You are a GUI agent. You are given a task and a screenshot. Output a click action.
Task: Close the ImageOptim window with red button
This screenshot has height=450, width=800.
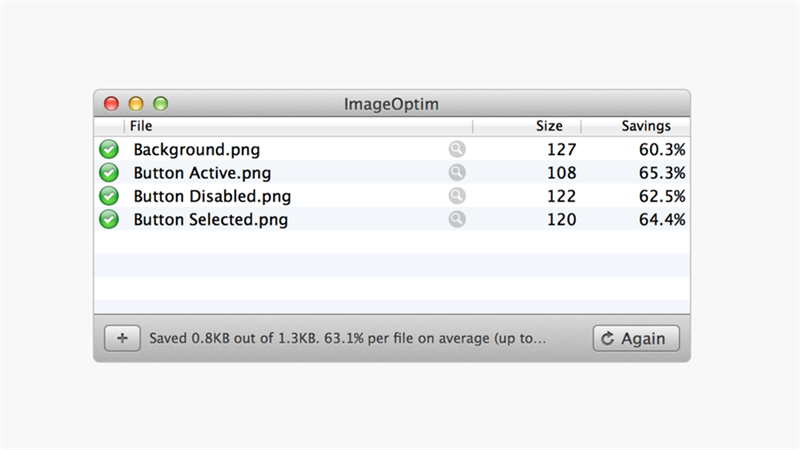tap(111, 104)
